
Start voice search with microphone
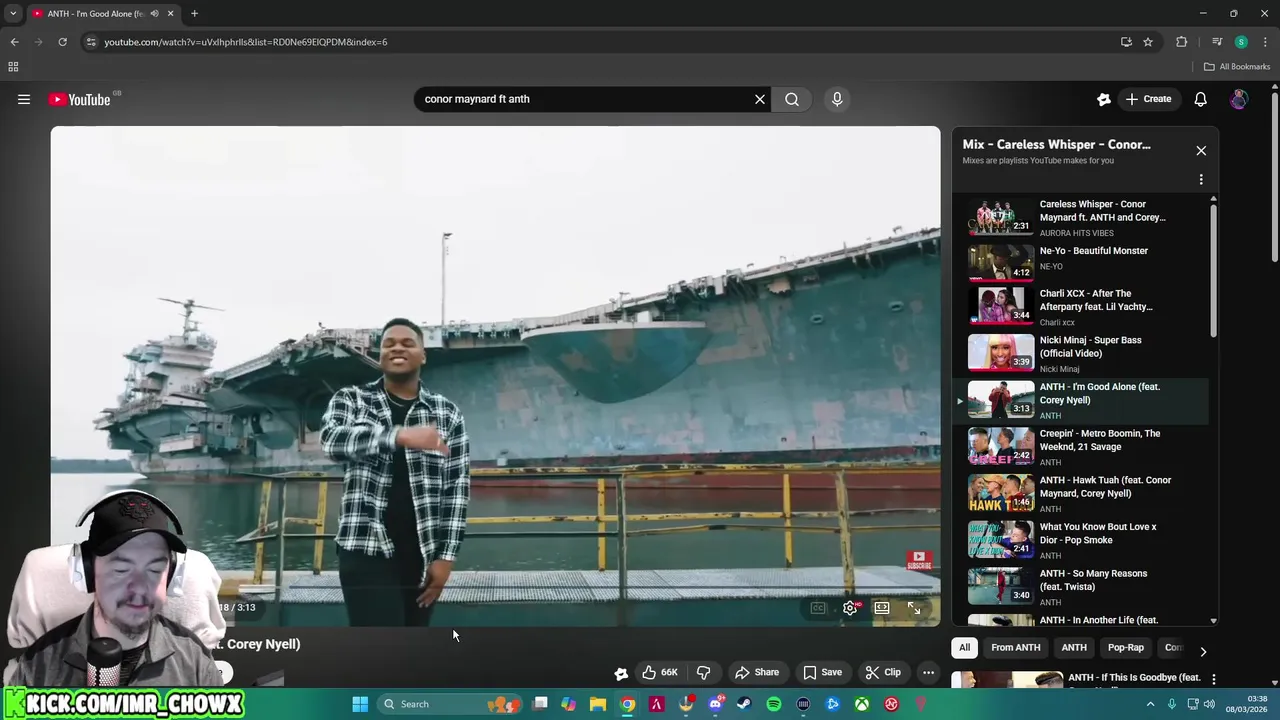click(x=837, y=99)
